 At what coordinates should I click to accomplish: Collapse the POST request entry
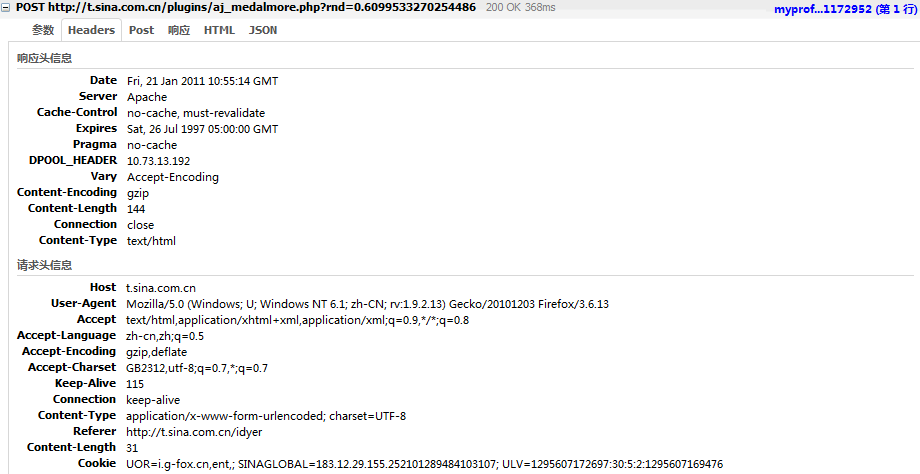click(x=6, y=8)
